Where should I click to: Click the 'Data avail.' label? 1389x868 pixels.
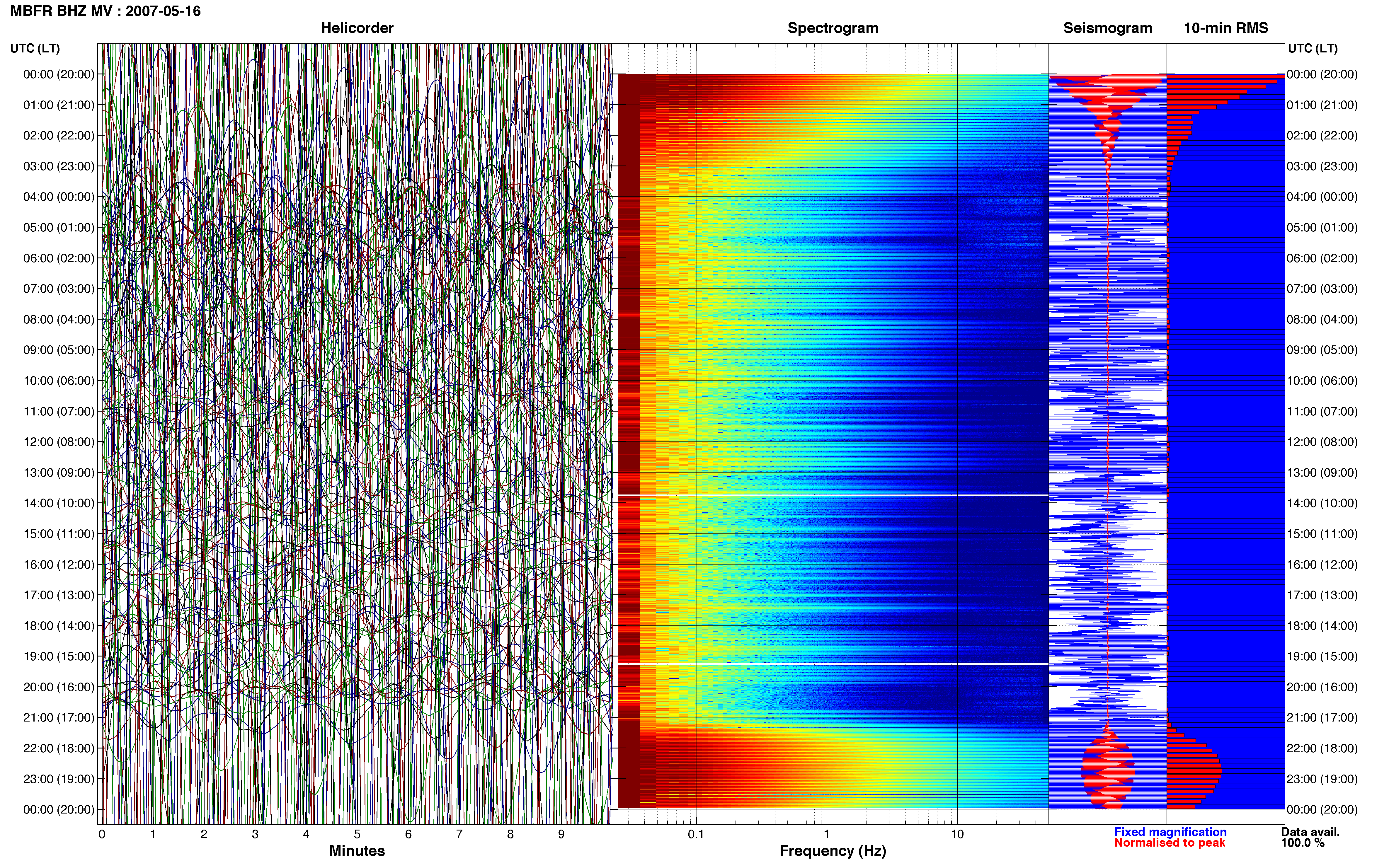point(1310,832)
